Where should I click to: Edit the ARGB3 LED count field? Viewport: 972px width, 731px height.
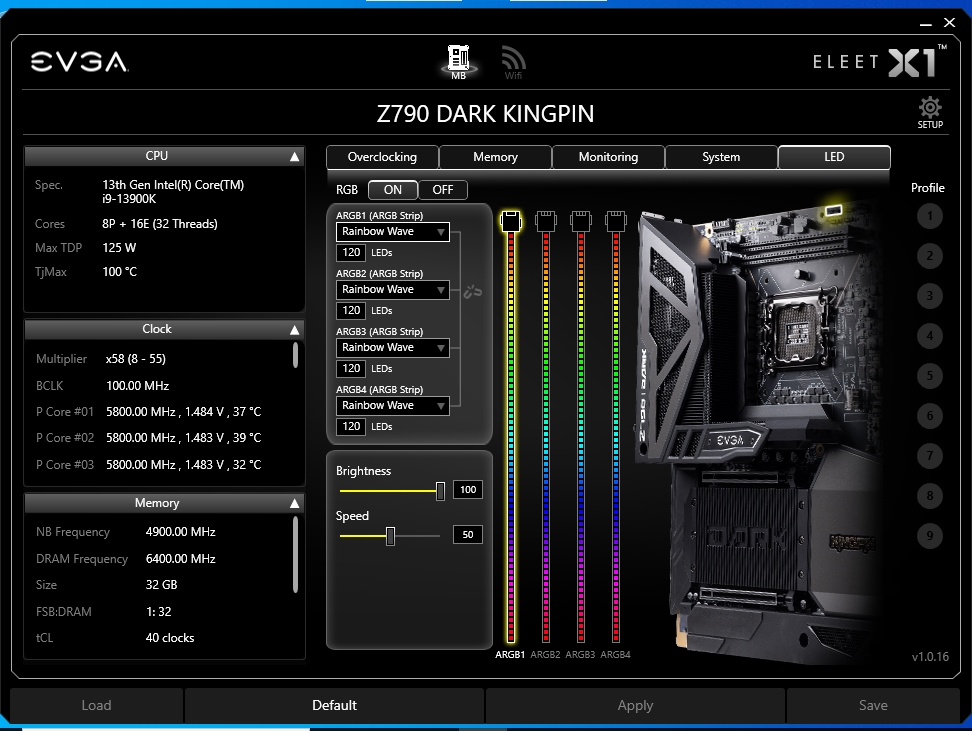(x=351, y=368)
